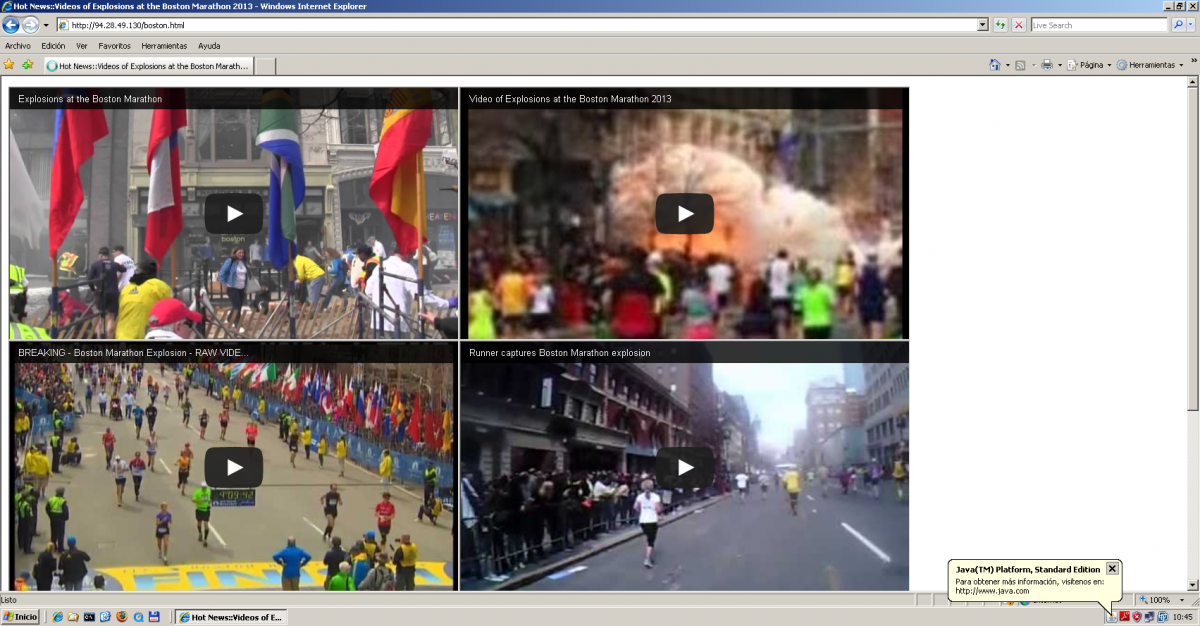The height and width of the screenshot is (626, 1200).
Task: Play the 'Explosions at the Boston Marathon' video
Action: pyautogui.click(x=233, y=213)
